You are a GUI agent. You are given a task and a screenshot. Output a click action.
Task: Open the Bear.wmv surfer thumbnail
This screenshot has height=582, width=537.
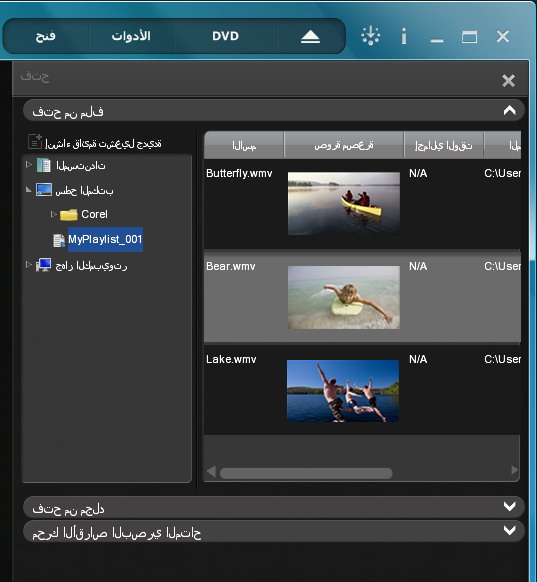pyautogui.click(x=344, y=297)
